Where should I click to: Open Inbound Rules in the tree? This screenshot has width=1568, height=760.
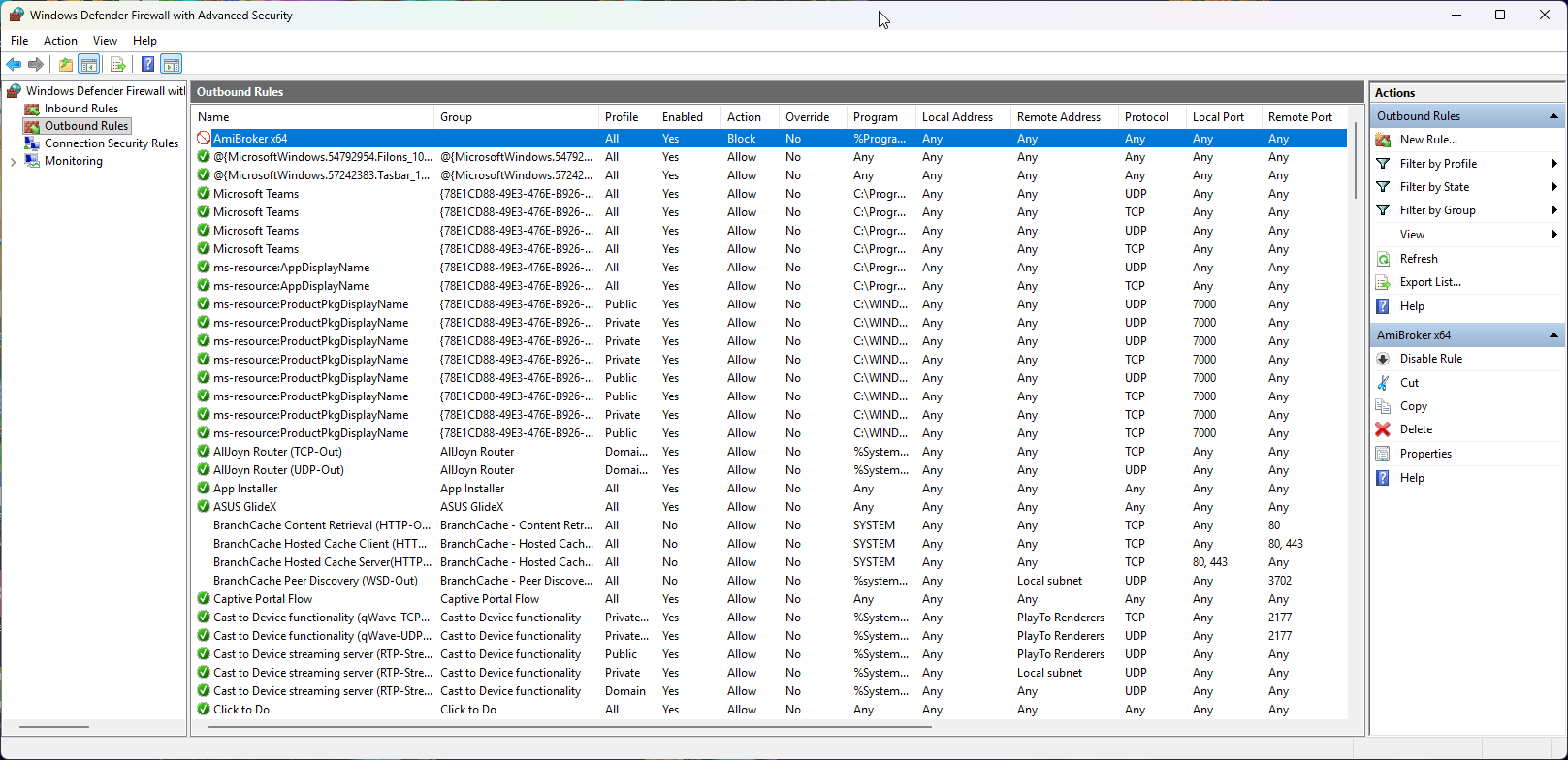[80, 109]
